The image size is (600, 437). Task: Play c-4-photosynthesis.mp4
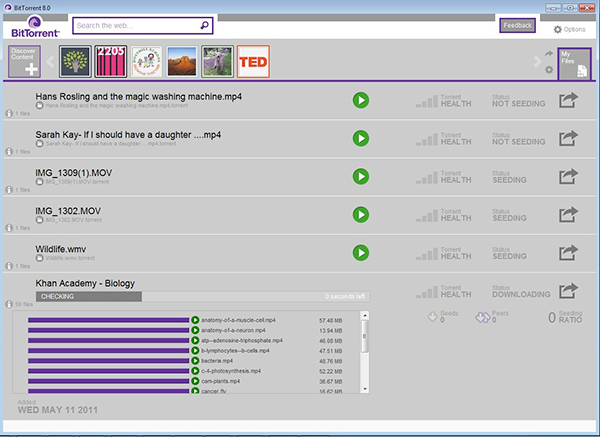click(x=195, y=371)
